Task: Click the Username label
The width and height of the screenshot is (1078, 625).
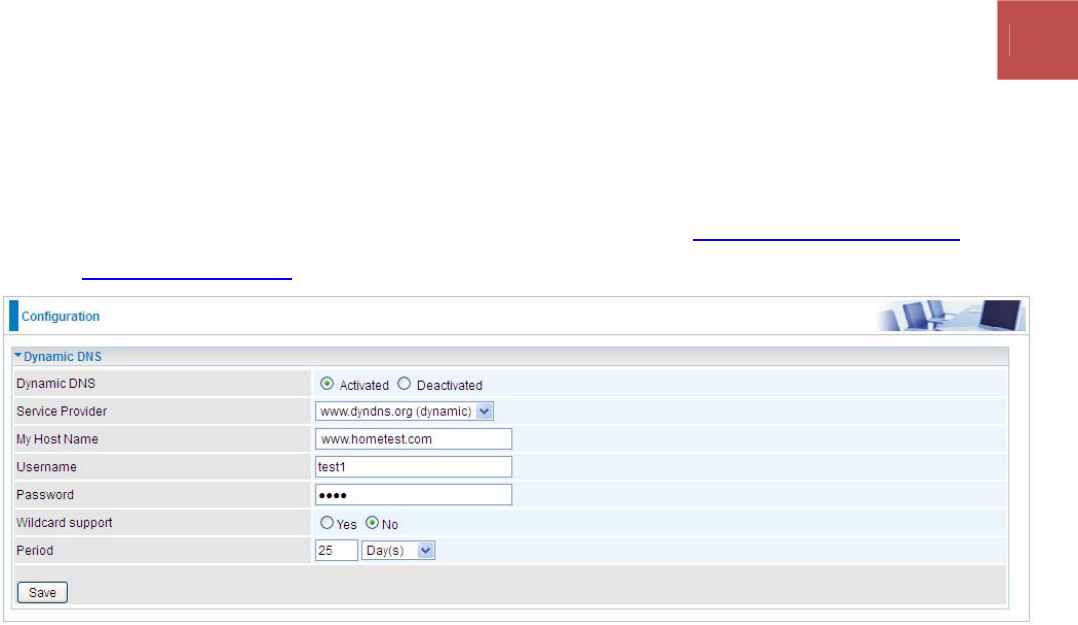Action: (x=47, y=467)
